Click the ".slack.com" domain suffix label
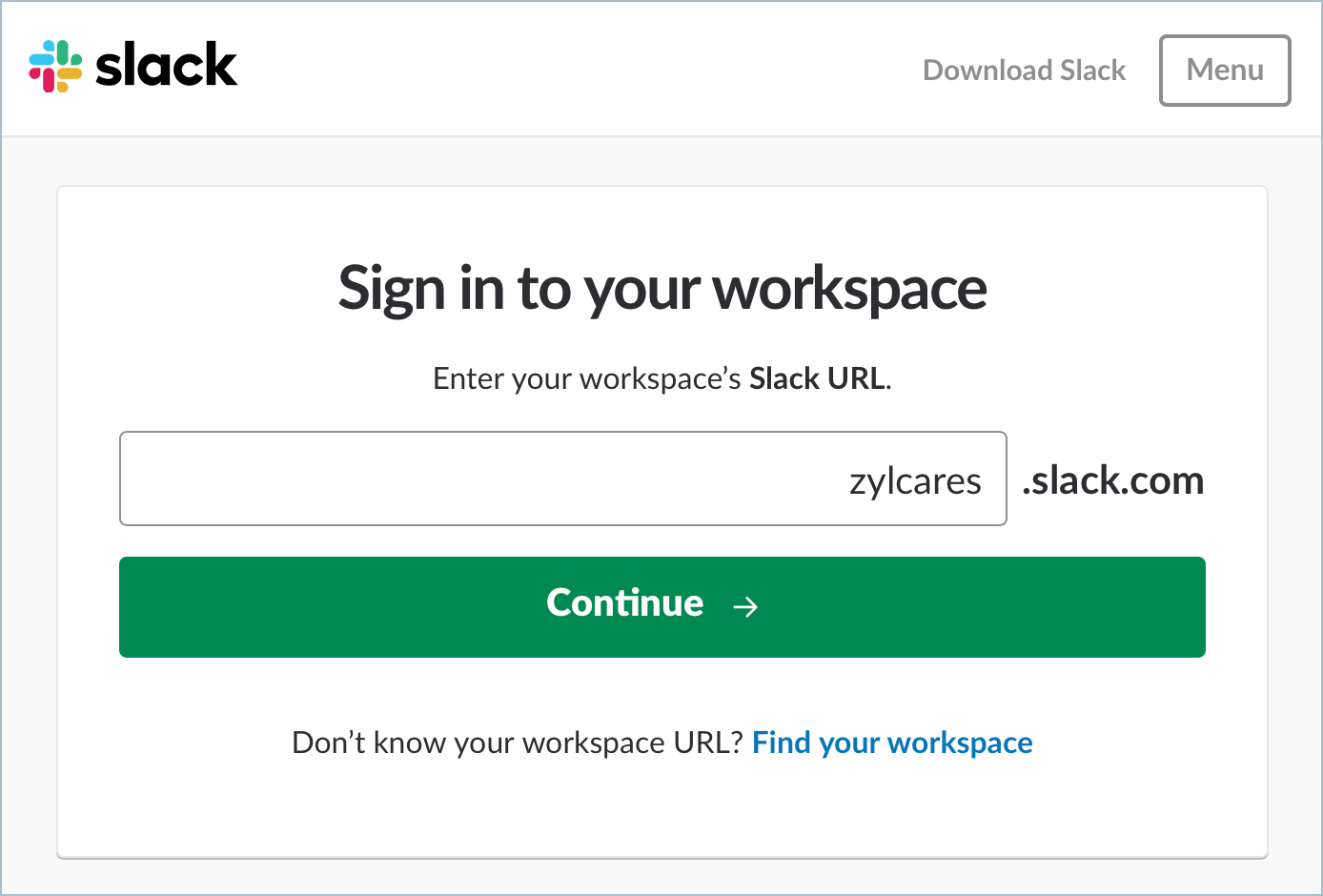This screenshot has width=1323, height=896. 1112,480
